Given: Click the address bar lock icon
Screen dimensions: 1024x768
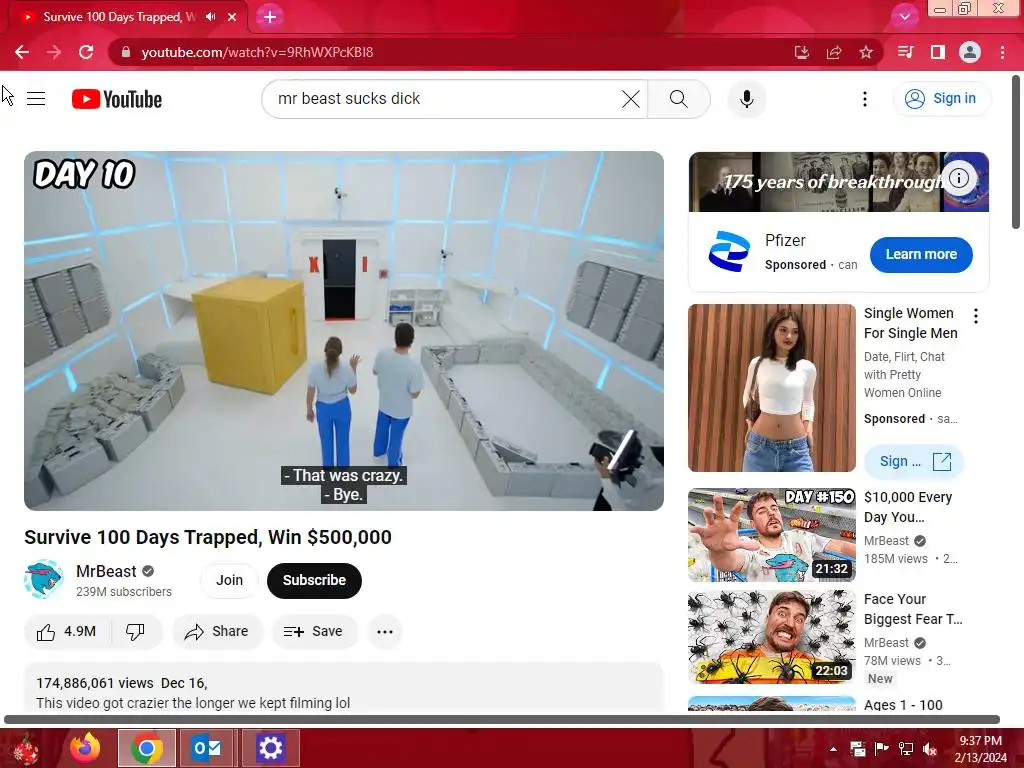Looking at the screenshot, I should tap(125, 52).
